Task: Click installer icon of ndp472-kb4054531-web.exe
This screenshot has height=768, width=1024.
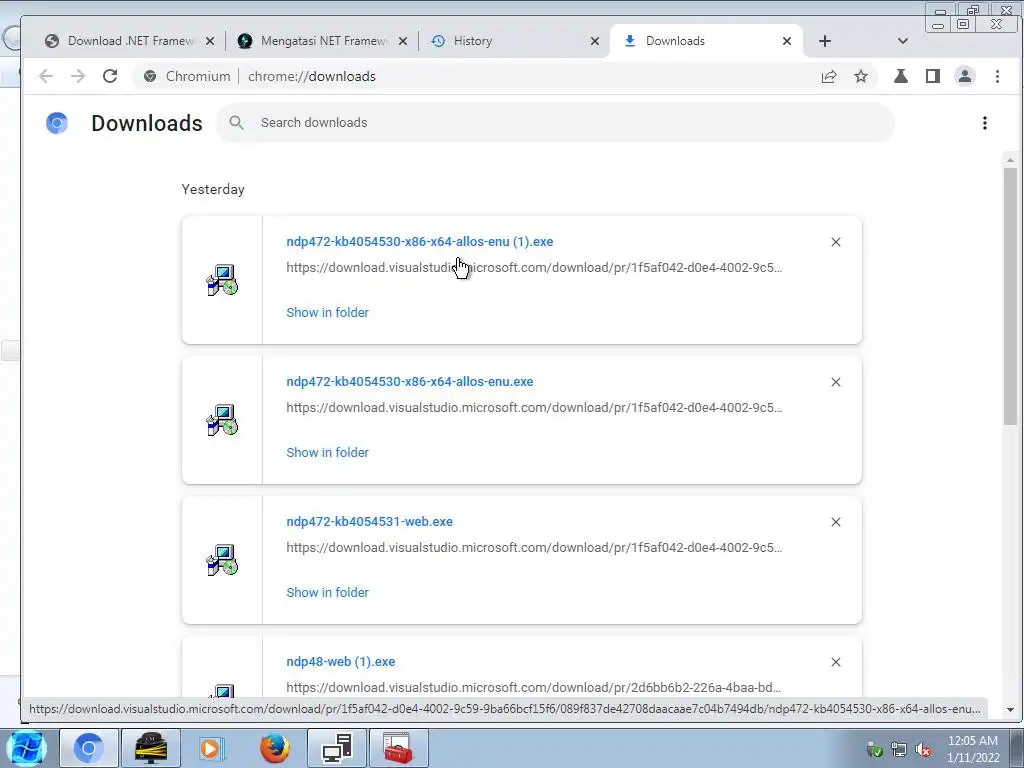Action: pyautogui.click(x=222, y=560)
